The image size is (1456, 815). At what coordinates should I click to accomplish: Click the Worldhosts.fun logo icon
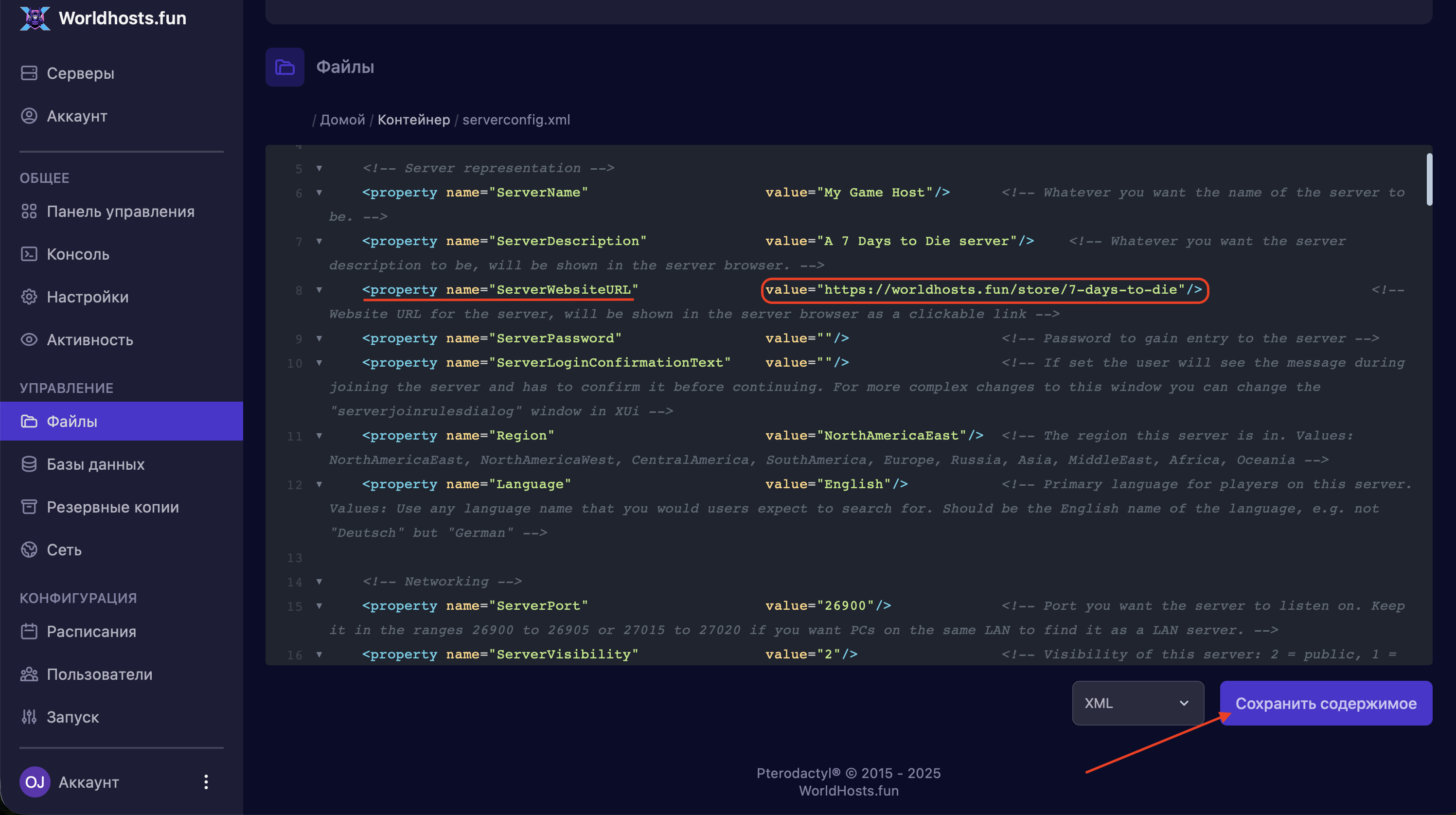[35, 18]
